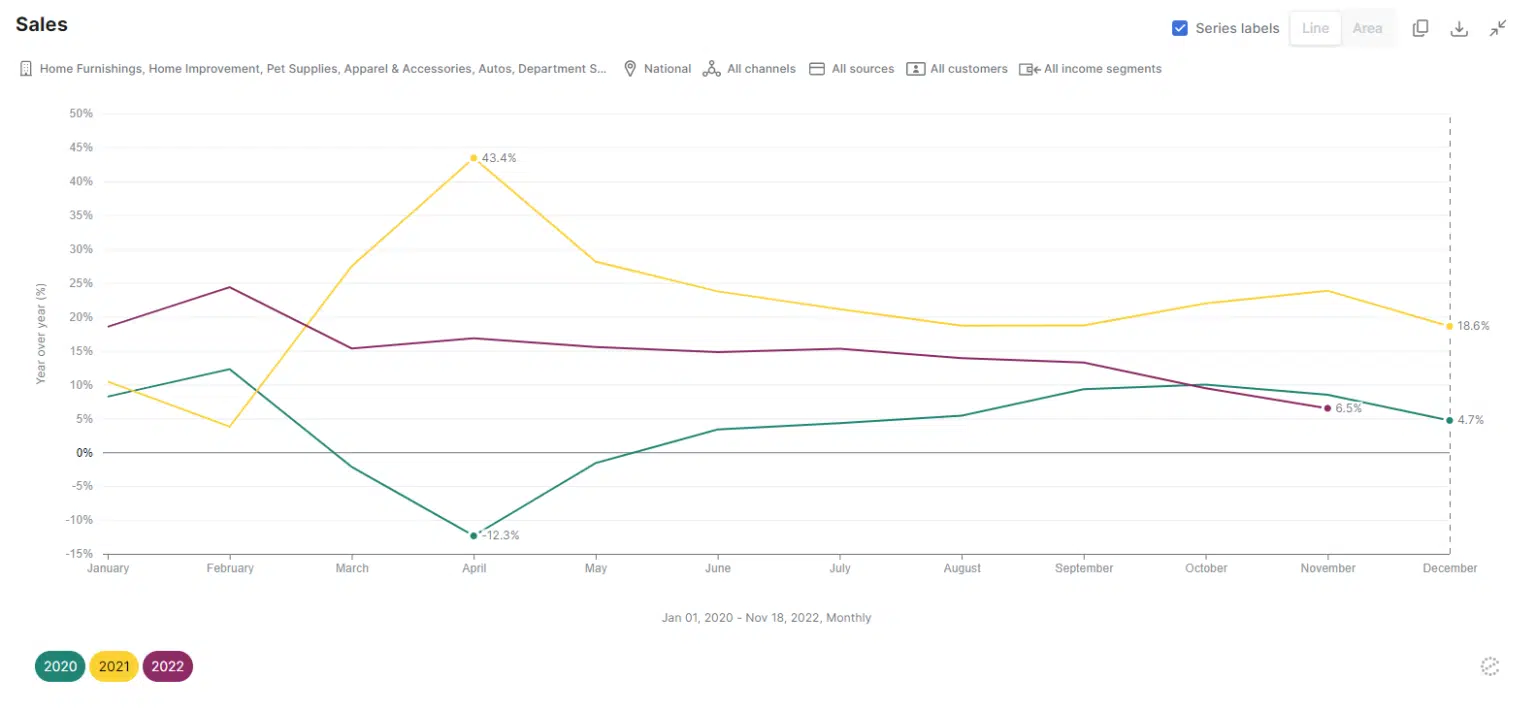Toggle the 2020 series legend pill
The height and width of the screenshot is (711, 1536).
60,667
